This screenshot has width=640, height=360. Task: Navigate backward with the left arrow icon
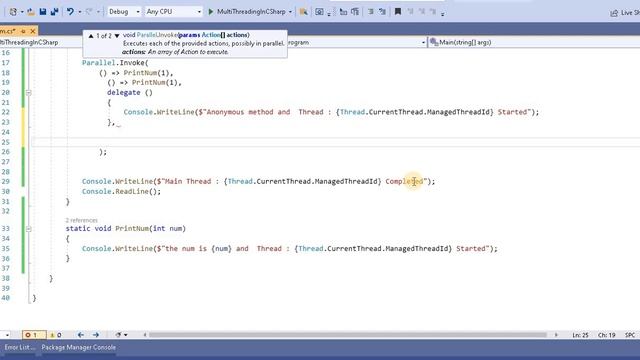pos(80,335)
